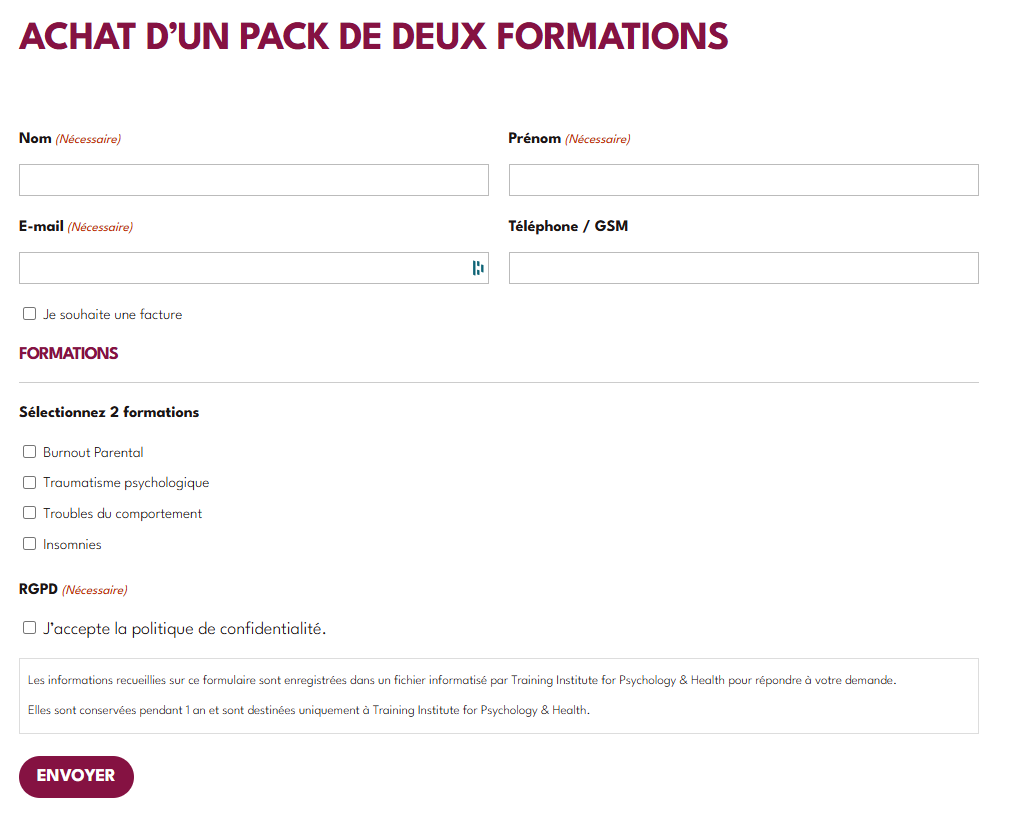Check the Traumatisme psychologique option

(29, 483)
